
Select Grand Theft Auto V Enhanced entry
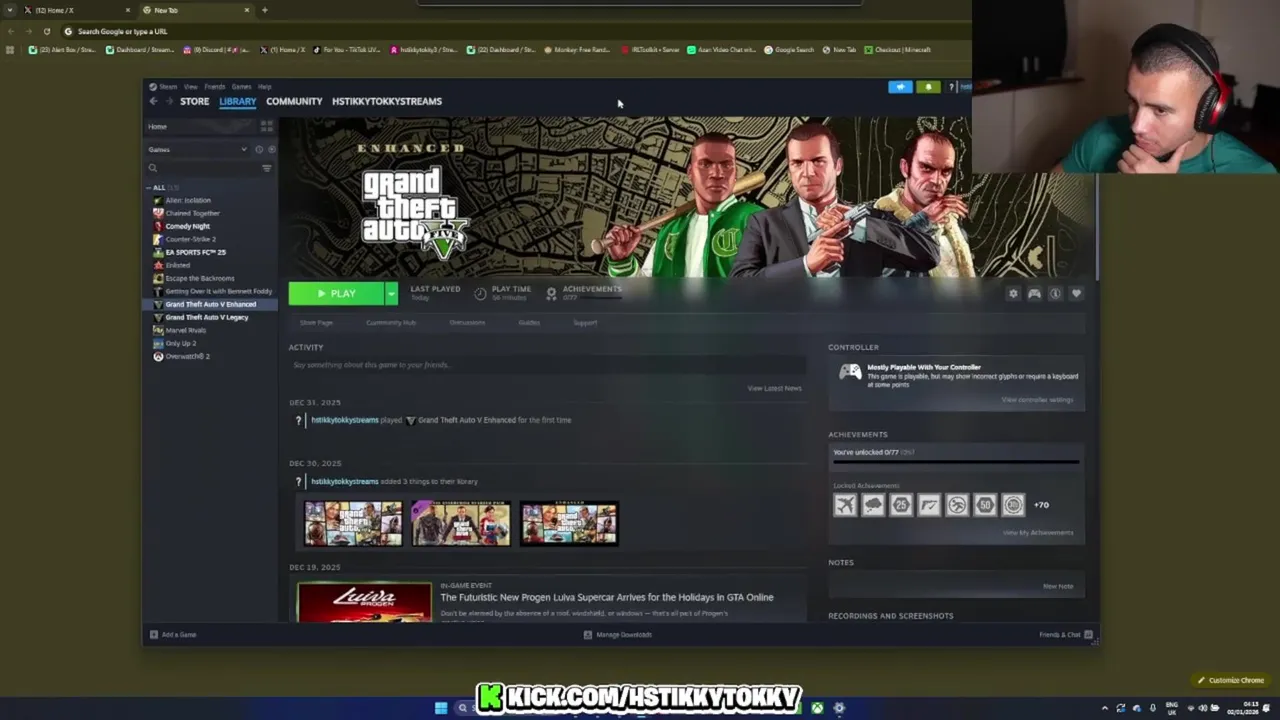[x=210, y=304]
